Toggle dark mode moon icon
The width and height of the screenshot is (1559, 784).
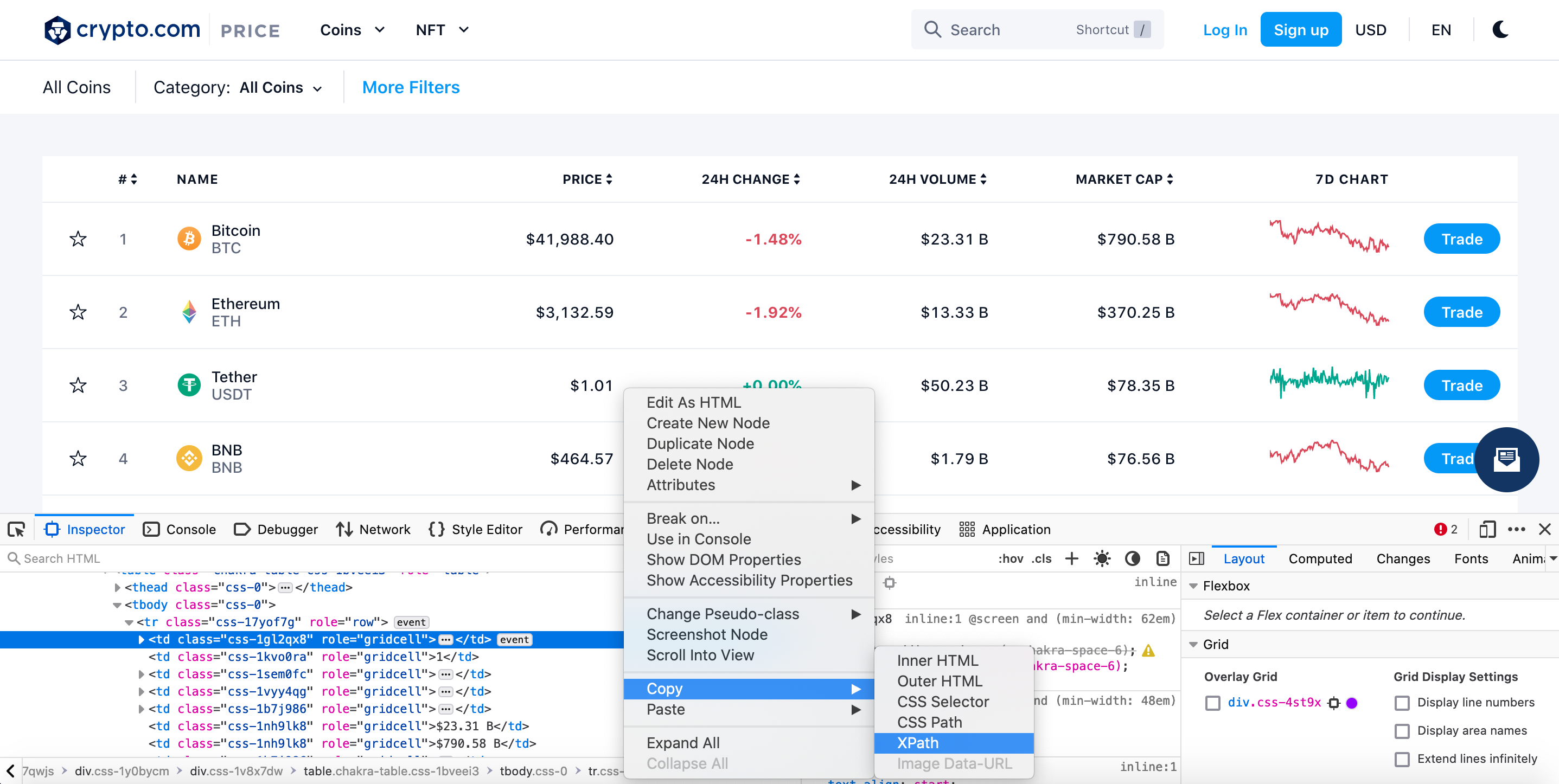click(x=1500, y=30)
